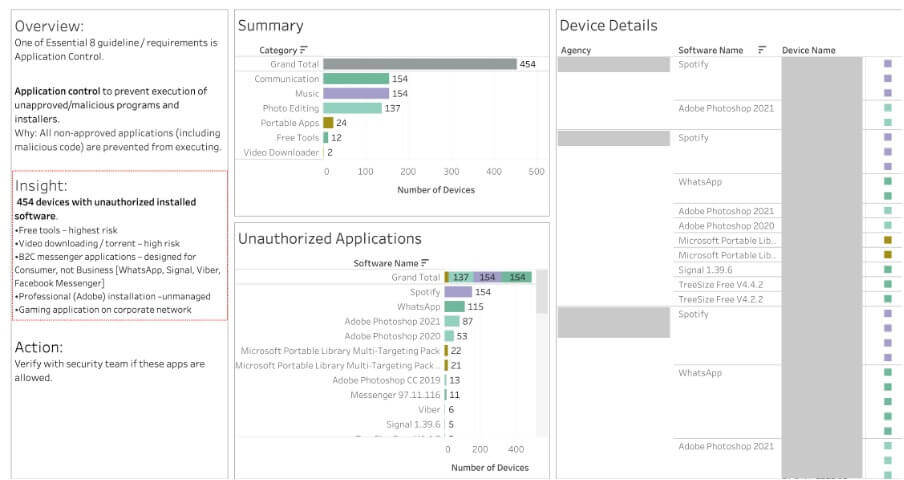Screen dimensions: 904x480
Task: Select the Adobe Photoshop 2021 bar showing 87
Action: click(452, 321)
